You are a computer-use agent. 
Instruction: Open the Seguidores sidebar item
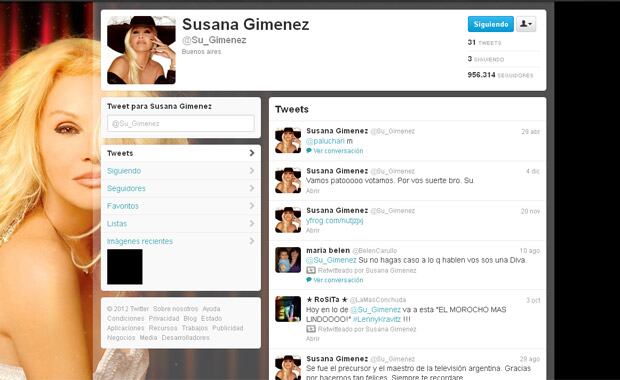tap(181, 189)
